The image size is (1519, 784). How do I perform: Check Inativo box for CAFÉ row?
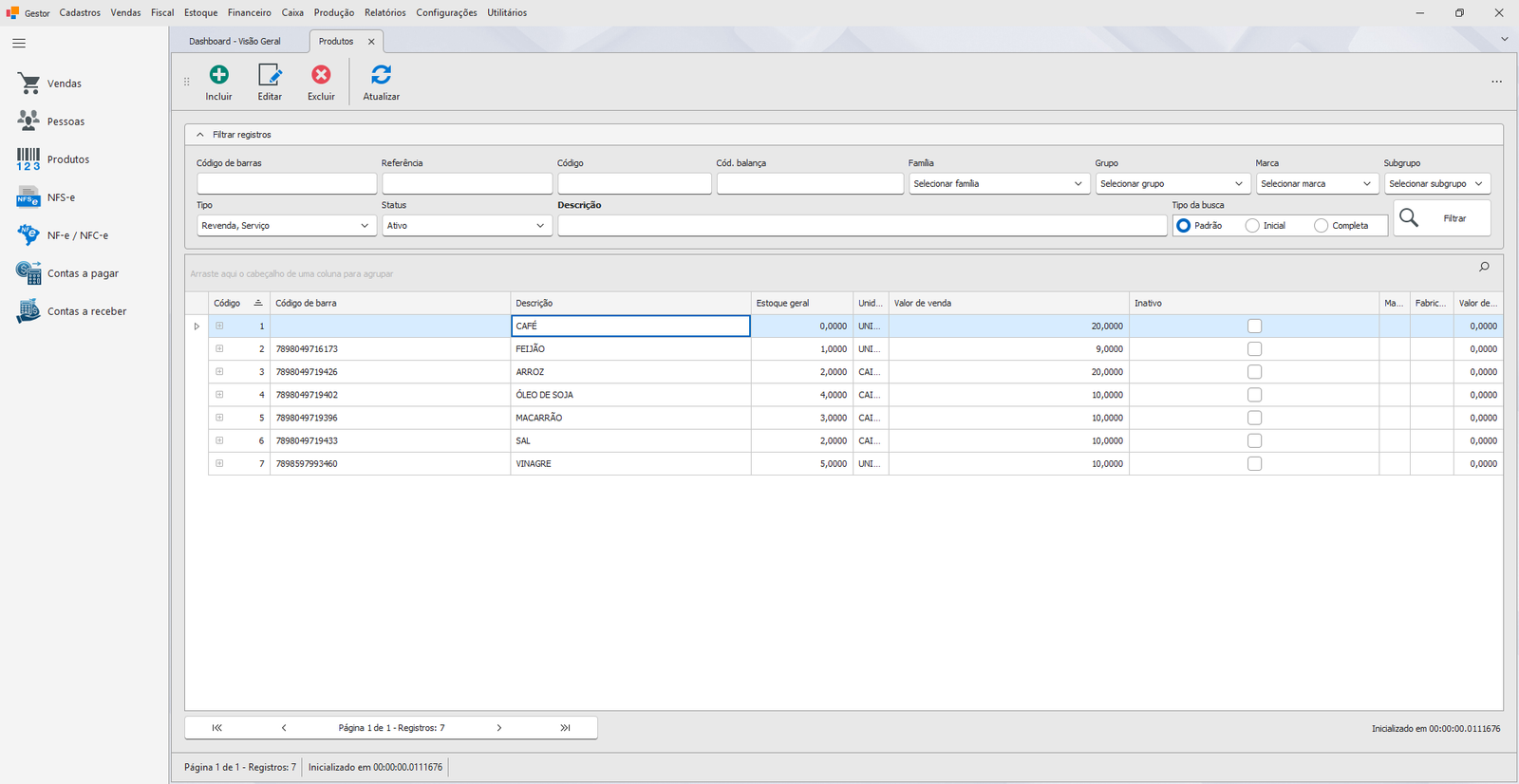coord(1254,327)
